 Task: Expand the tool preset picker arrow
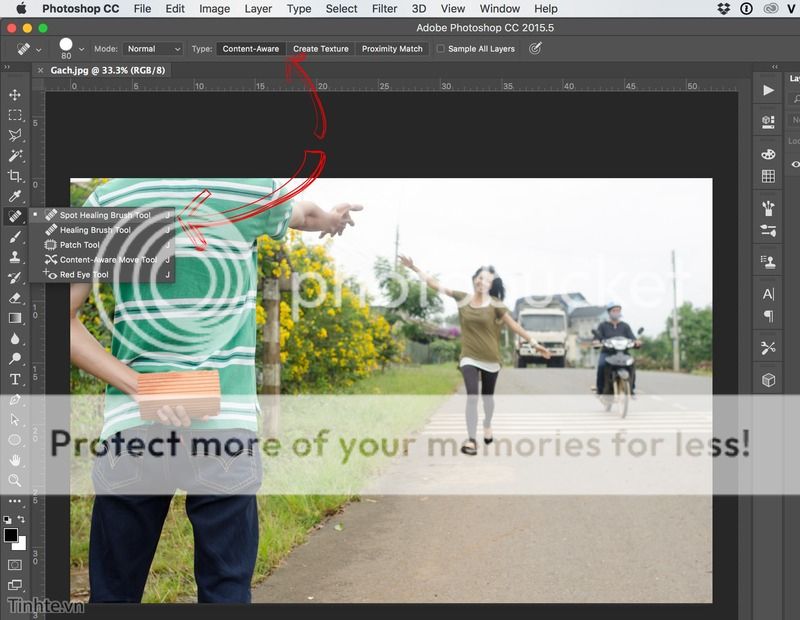point(39,49)
